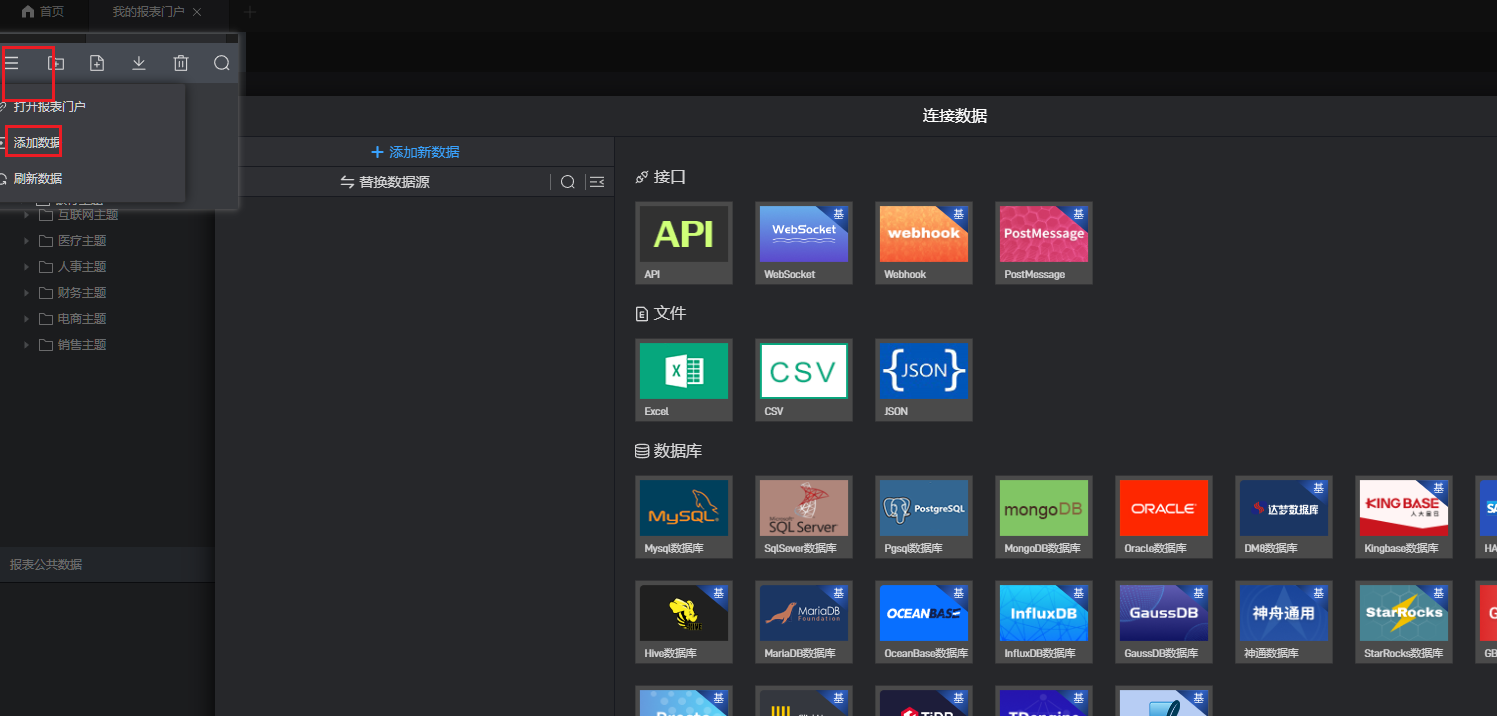The height and width of the screenshot is (716, 1497).
Task: Close the 我的报表门户 tab
Action: pyautogui.click(x=197, y=12)
